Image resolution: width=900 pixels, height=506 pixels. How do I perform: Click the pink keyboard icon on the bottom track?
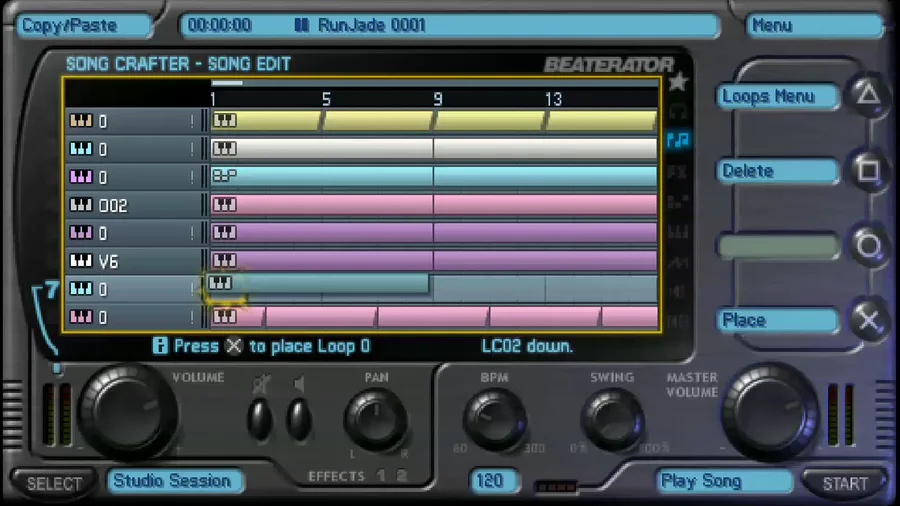click(81, 316)
